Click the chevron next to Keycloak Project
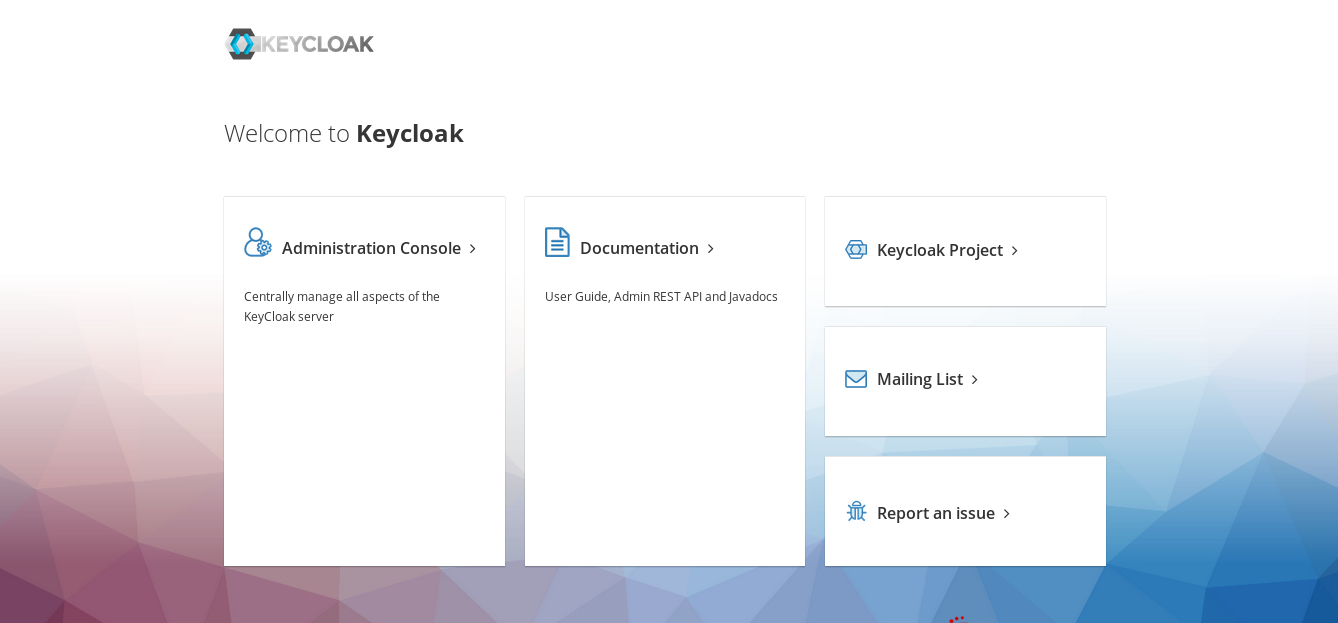 (1014, 251)
